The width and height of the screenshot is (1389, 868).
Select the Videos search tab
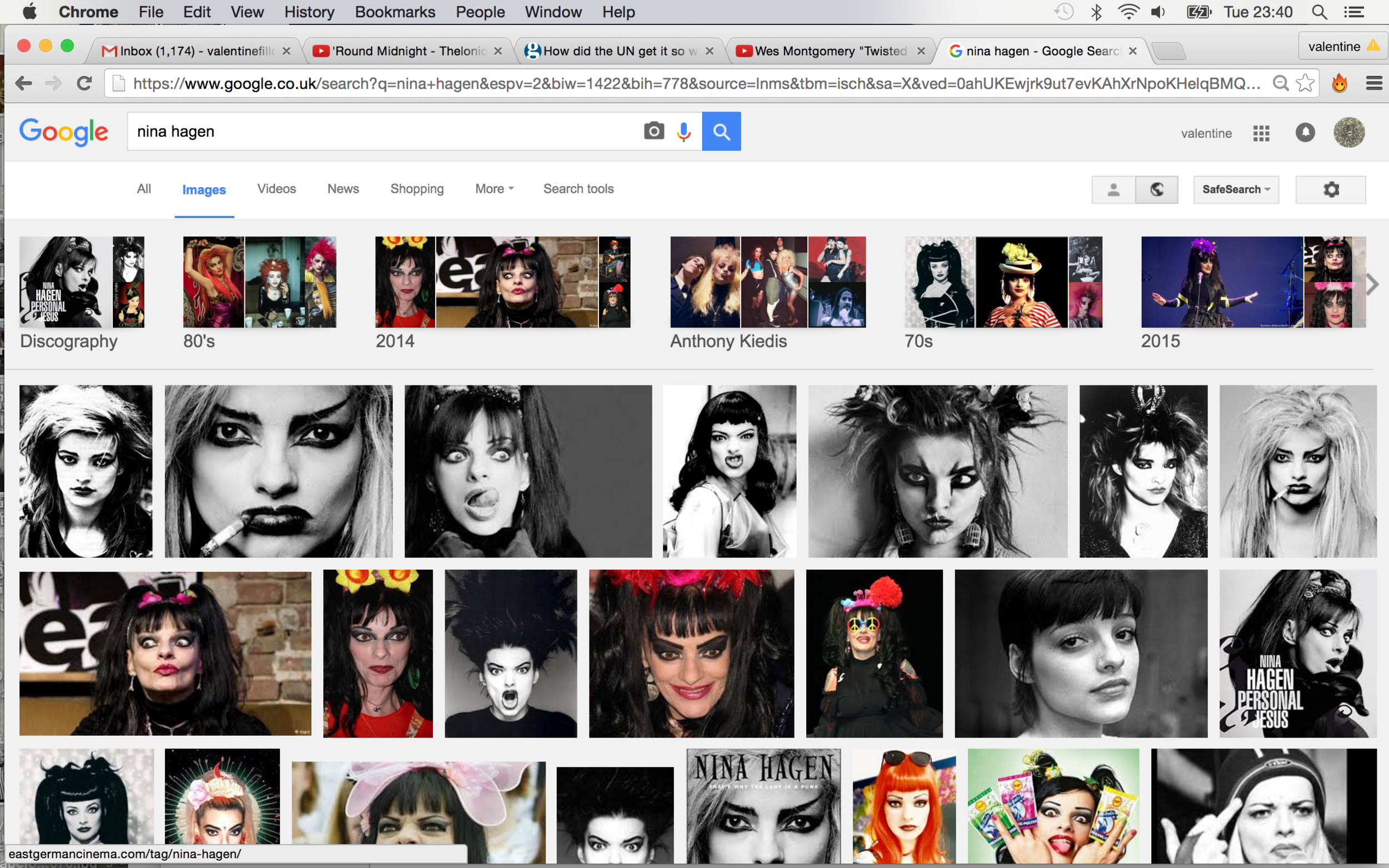click(276, 189)
